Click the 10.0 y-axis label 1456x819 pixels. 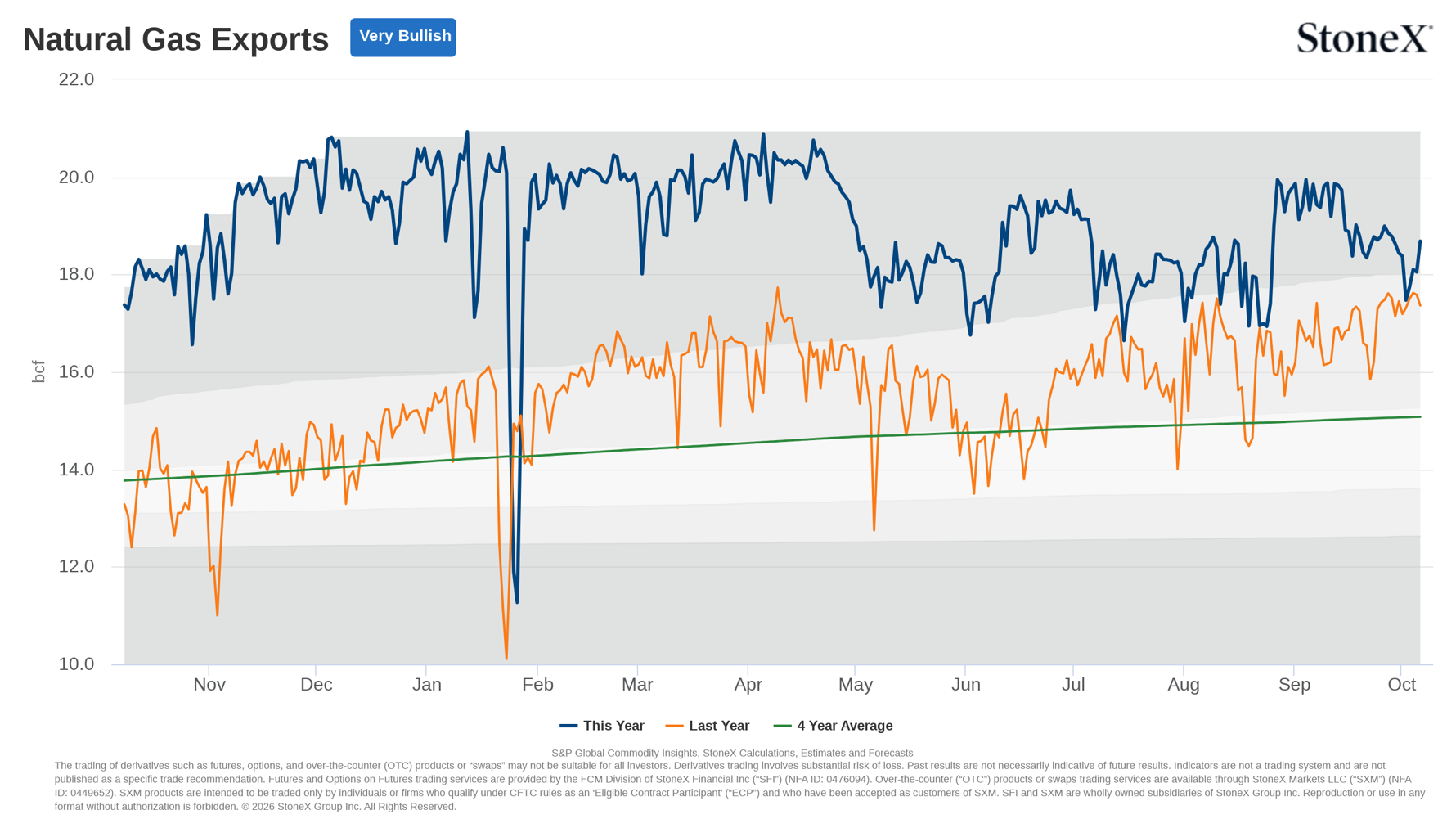click(x=76, y=664)
